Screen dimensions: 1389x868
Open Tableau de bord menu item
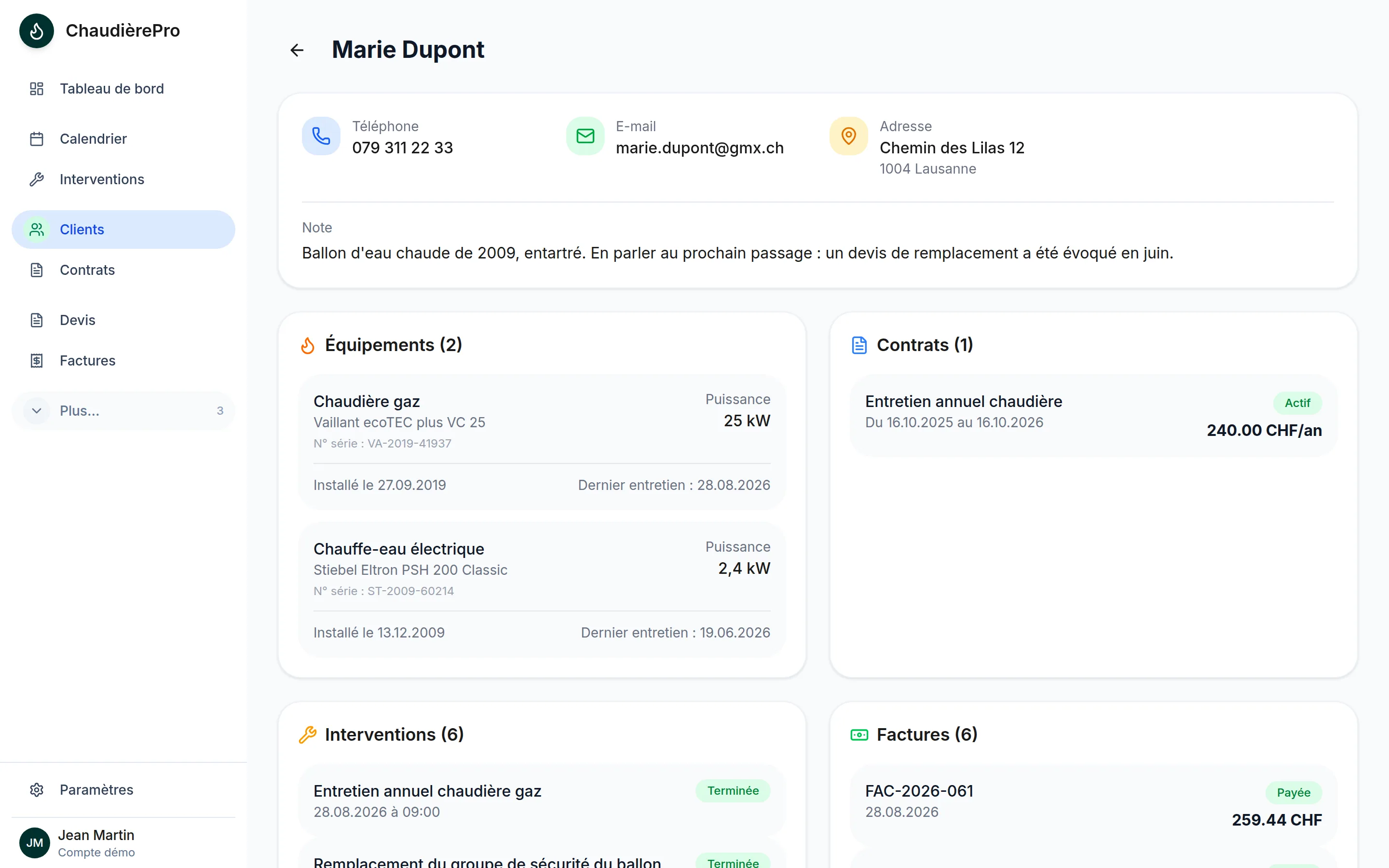coord(123,88)
